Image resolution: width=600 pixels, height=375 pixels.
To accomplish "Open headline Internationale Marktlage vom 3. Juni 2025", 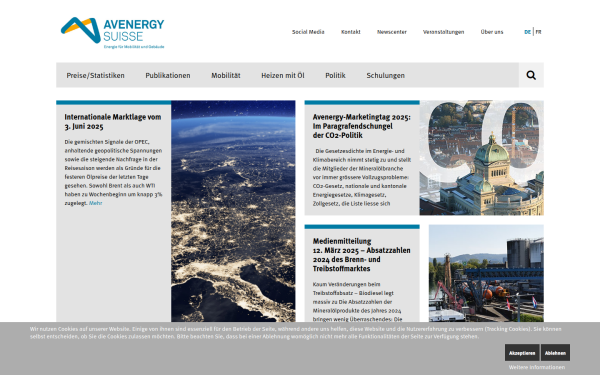I will [112, 122].
